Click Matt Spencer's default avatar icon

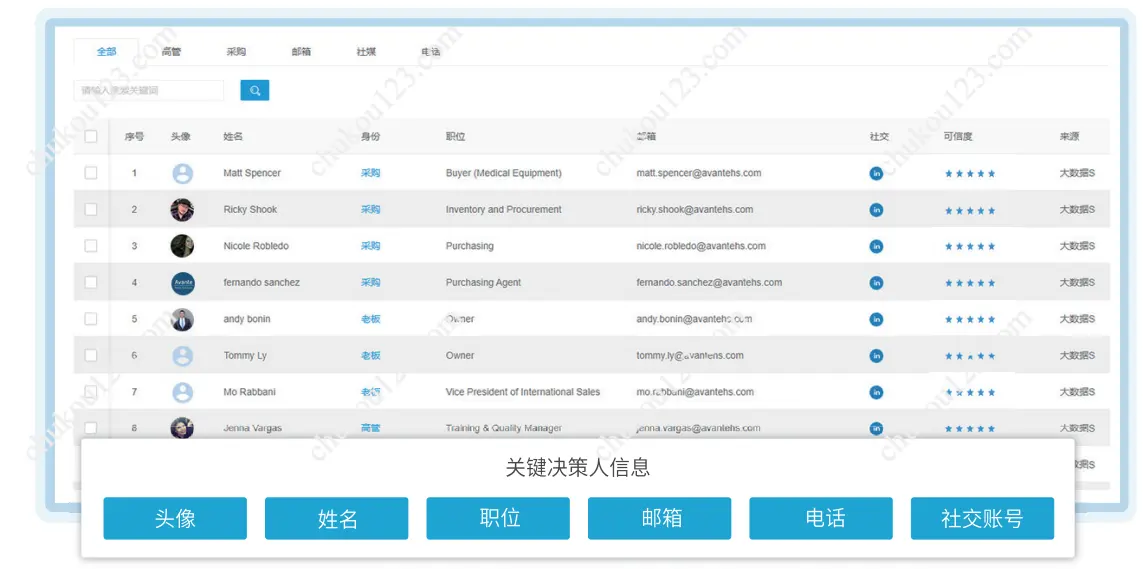click(x=182, y=174)
